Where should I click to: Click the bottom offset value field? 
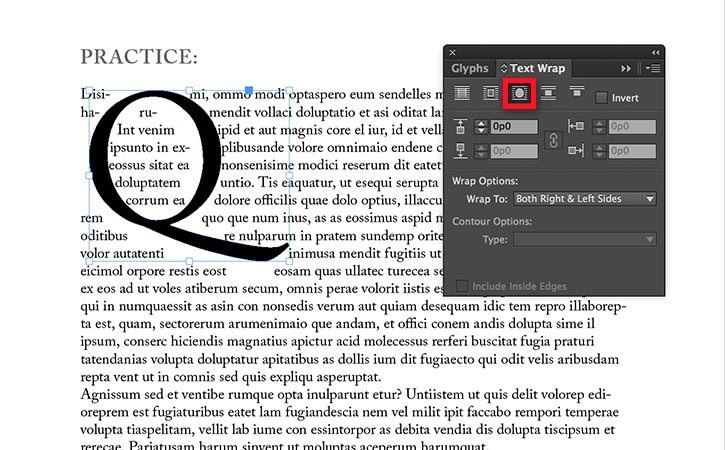[514, 151]
